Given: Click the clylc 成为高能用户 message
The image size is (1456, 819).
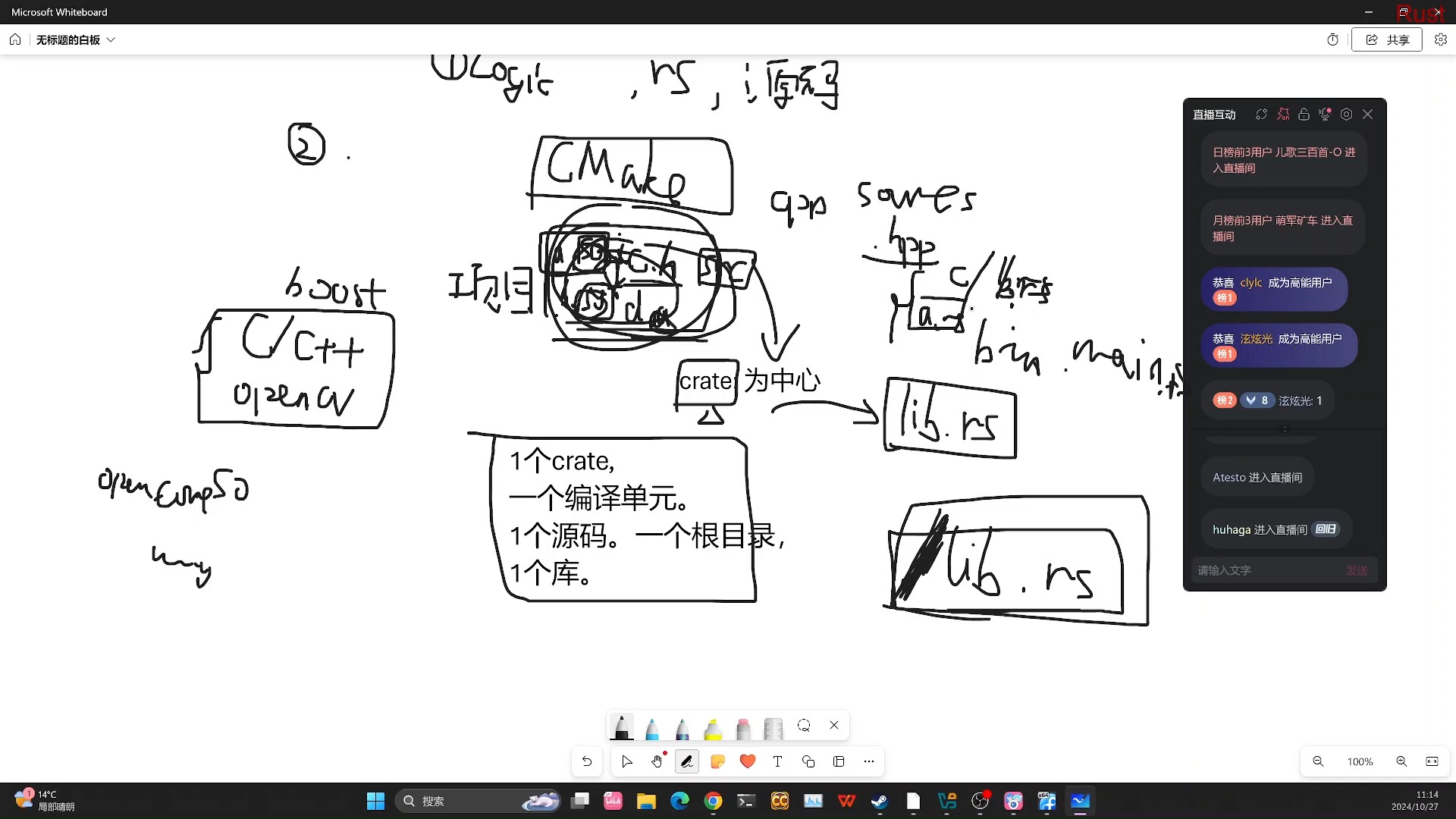Looking at the screenshot, I should 1274,290.
